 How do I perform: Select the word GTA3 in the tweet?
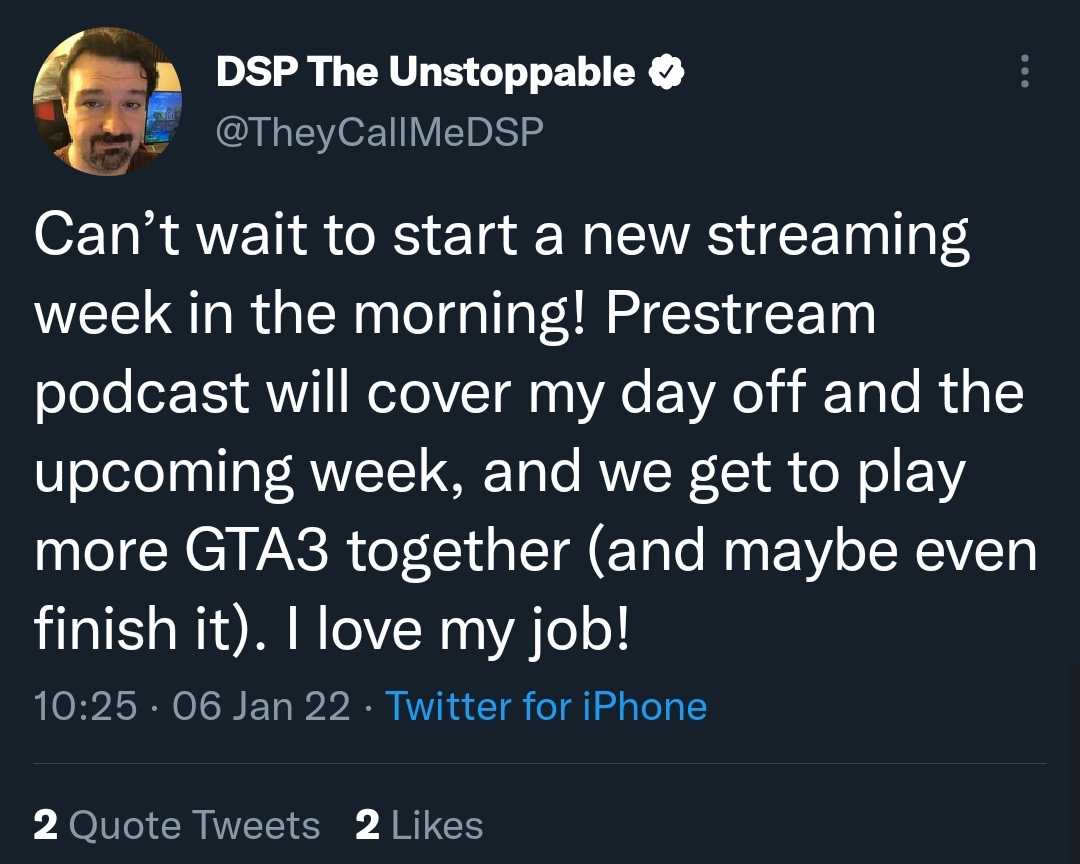tap(256, 551)
